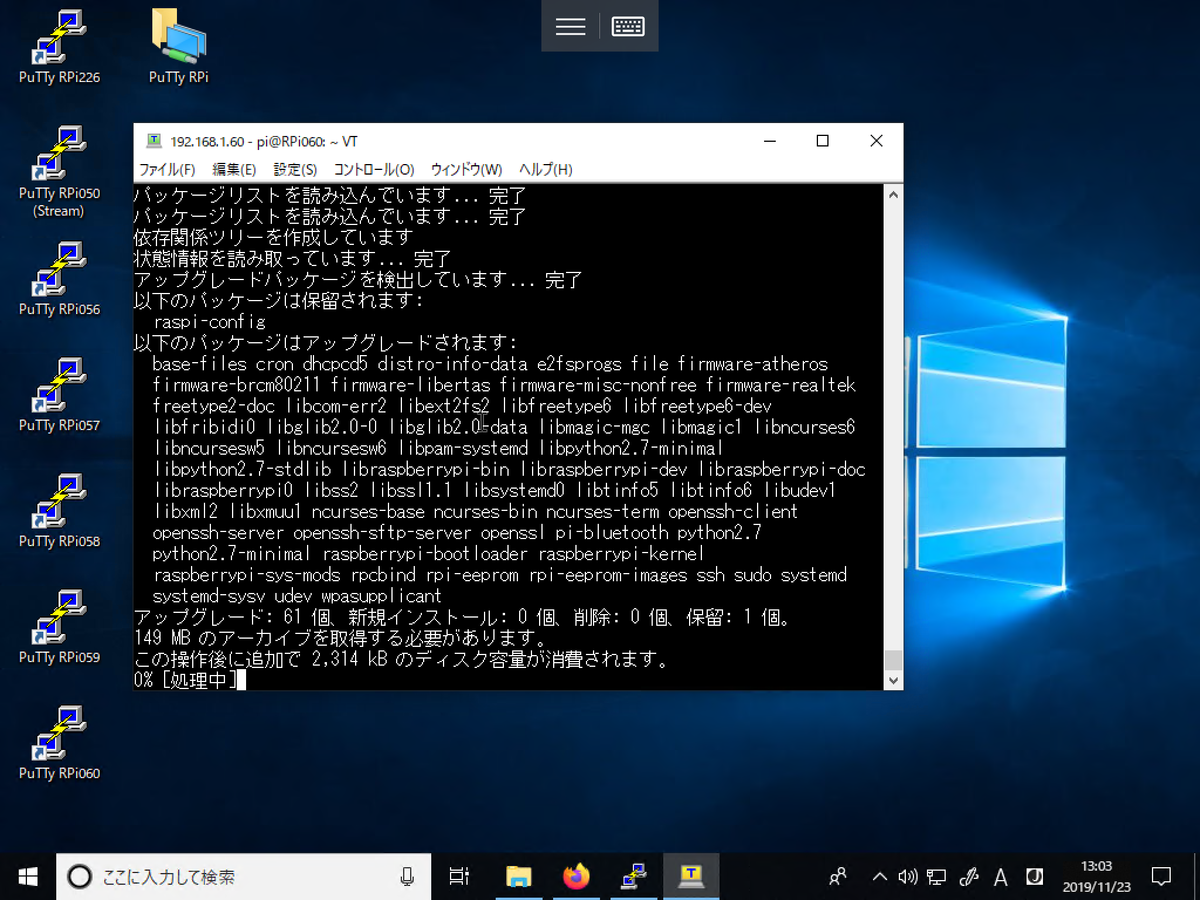Open the ファイル(F) menu
Image resolution: width=1200 pixels, height=900 pixels.
click(167, 170)
